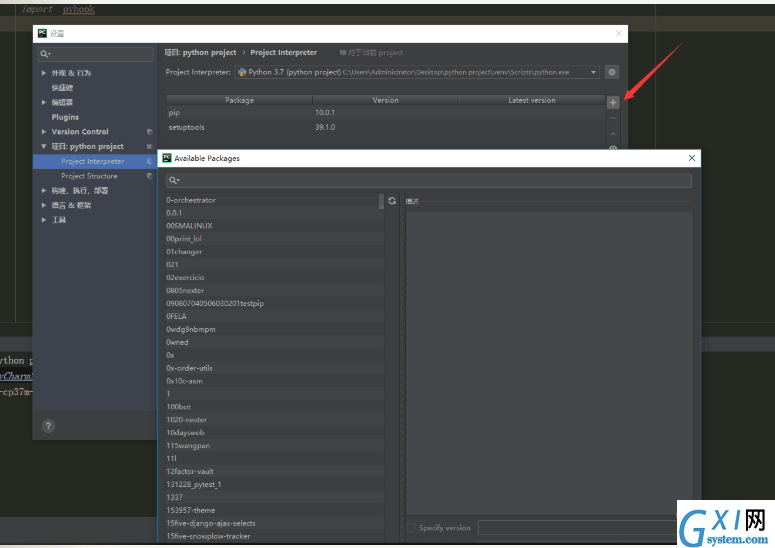Select package 090807040506030201testpip

click(x=274, y=303)
